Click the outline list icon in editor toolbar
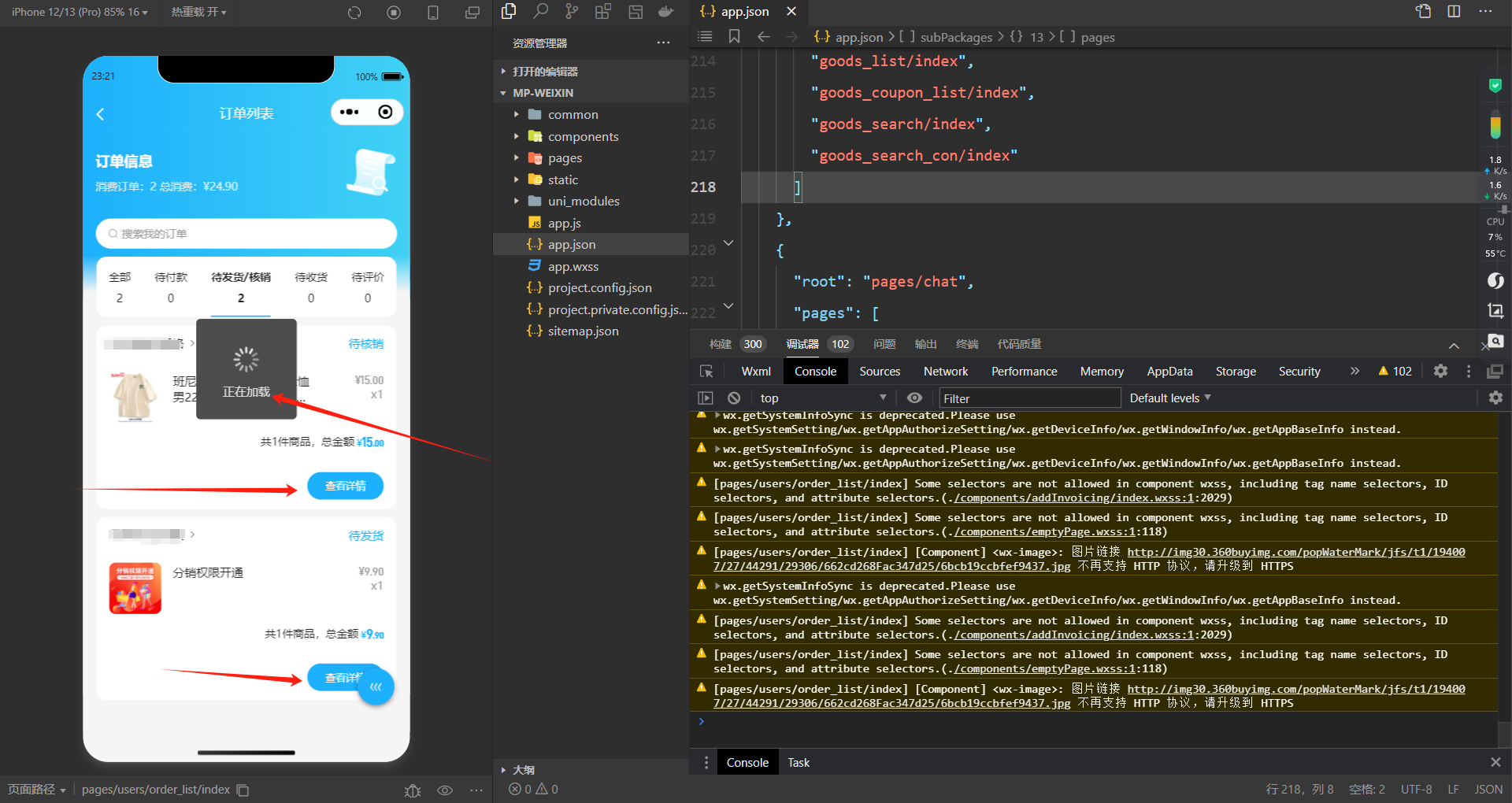 (x=705, y=37)
